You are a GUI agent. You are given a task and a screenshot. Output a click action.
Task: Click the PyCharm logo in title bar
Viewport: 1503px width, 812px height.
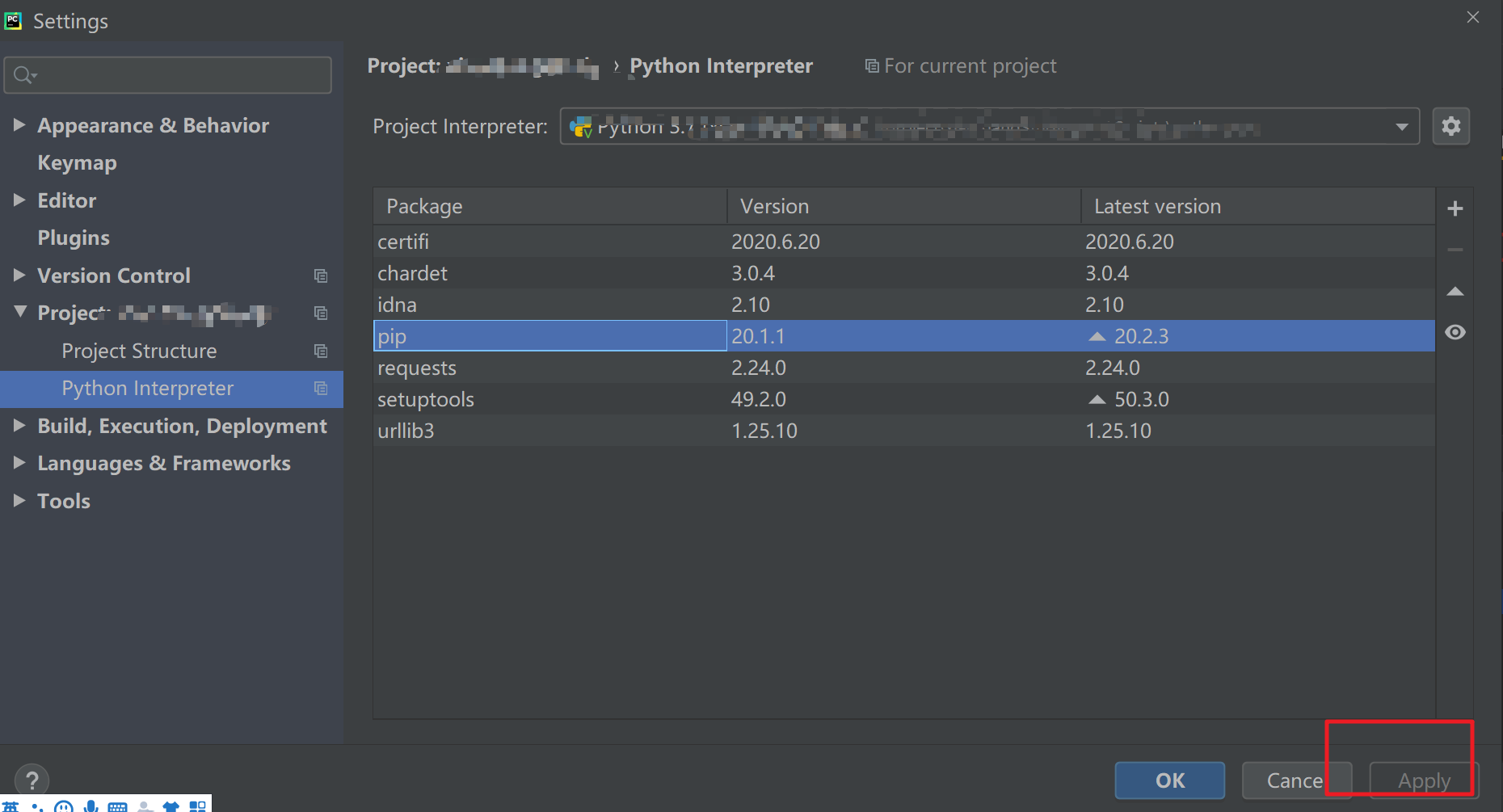[13, 21]
